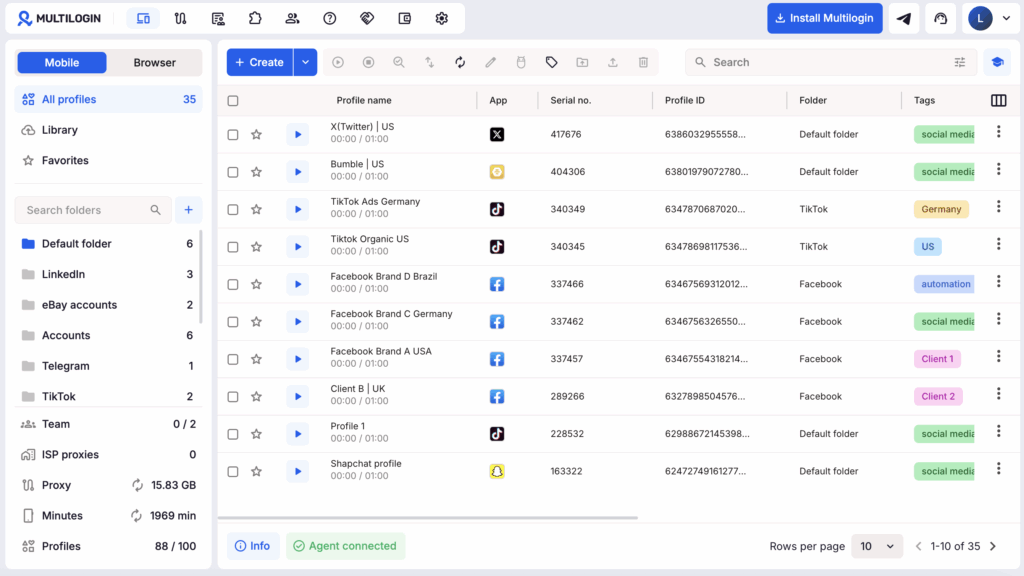Click the Germany tag label
The height and width of the screenshot is (576, 1024).
click(x=941, y=210)
